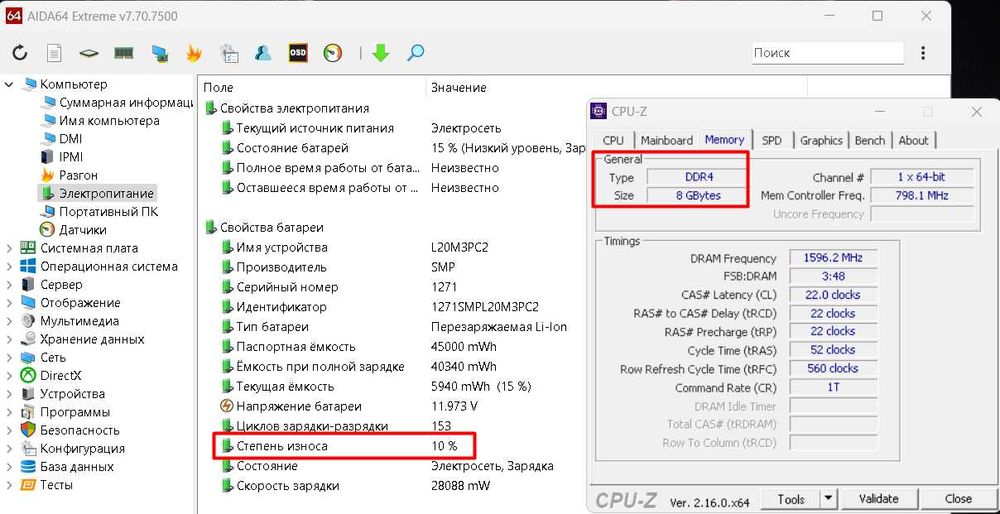Click the DRAM Frequency value 1596.2 MHz

click(x=832, y=258)
